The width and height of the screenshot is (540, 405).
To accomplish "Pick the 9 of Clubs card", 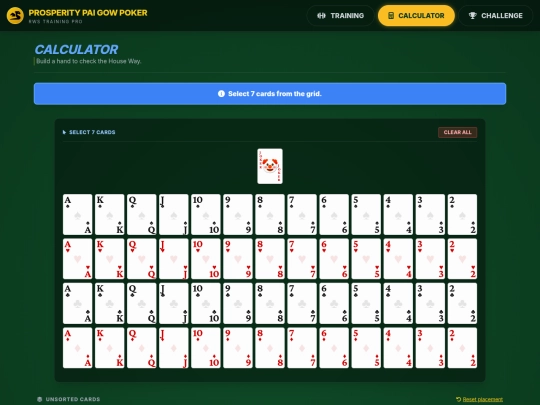I will [x=238, y=303].
